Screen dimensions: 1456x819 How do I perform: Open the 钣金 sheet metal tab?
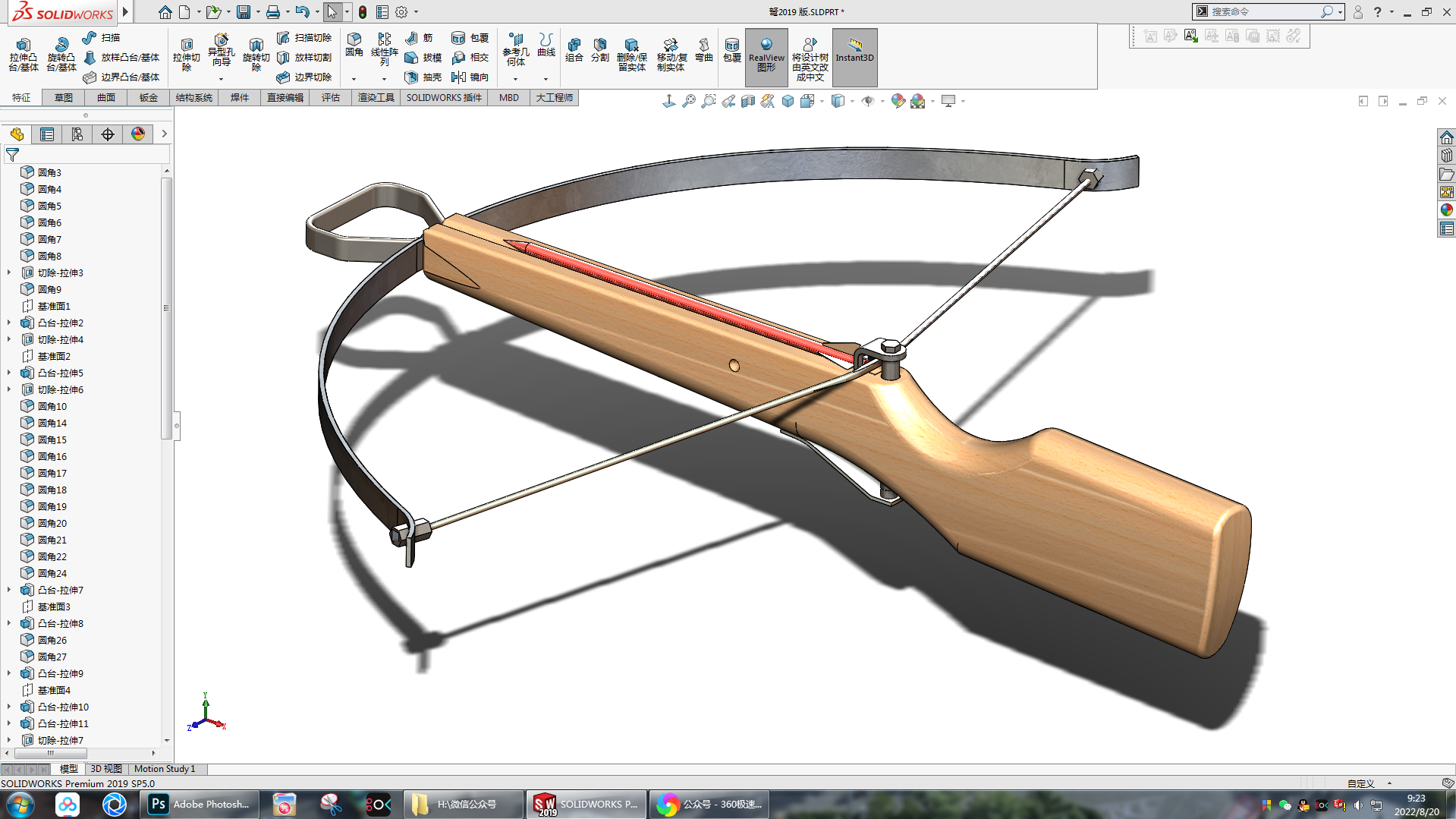pos(149,97)
